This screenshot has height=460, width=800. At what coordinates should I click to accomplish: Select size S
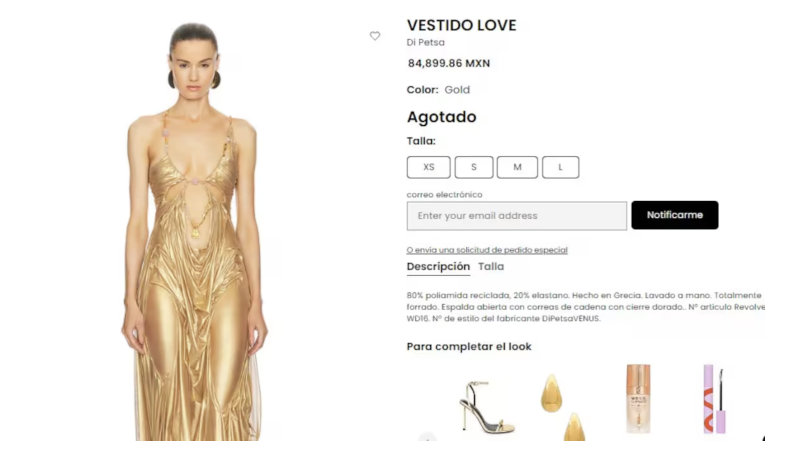click(x=474, y=167)
